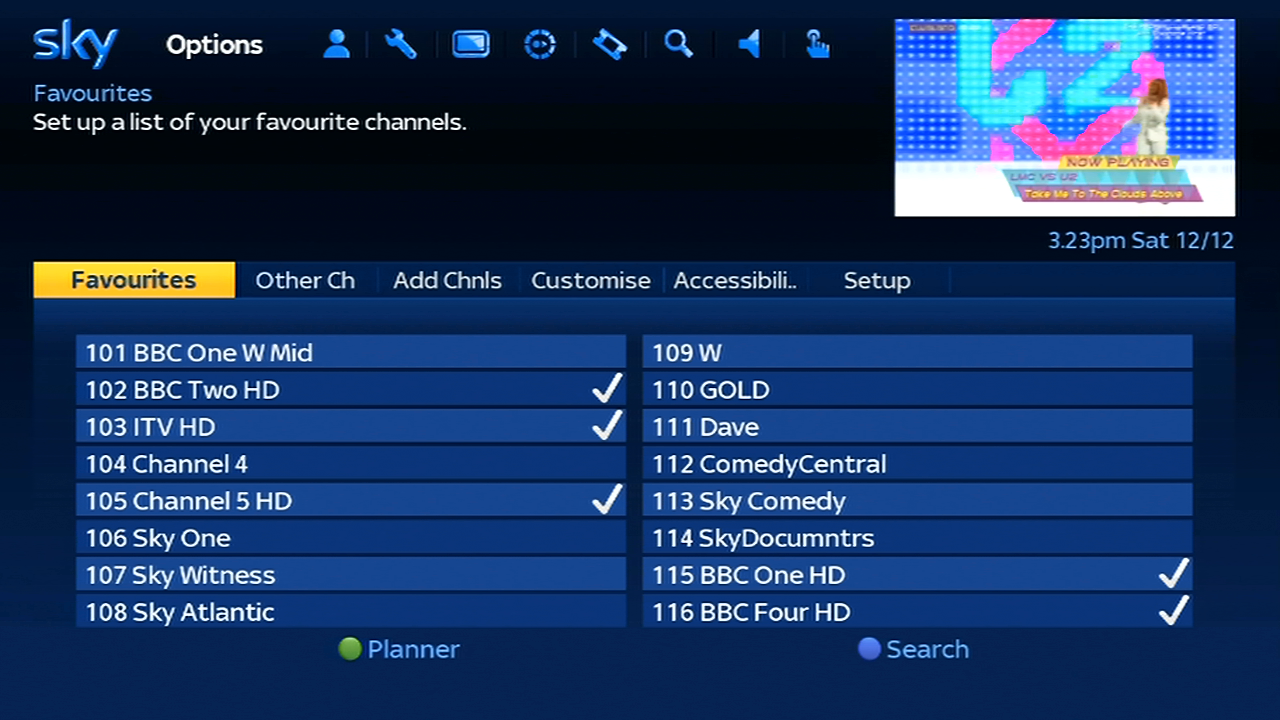Click the speaker audio icon
The height and width of the screenshot is (720, 1280).
tap(748, 44)
